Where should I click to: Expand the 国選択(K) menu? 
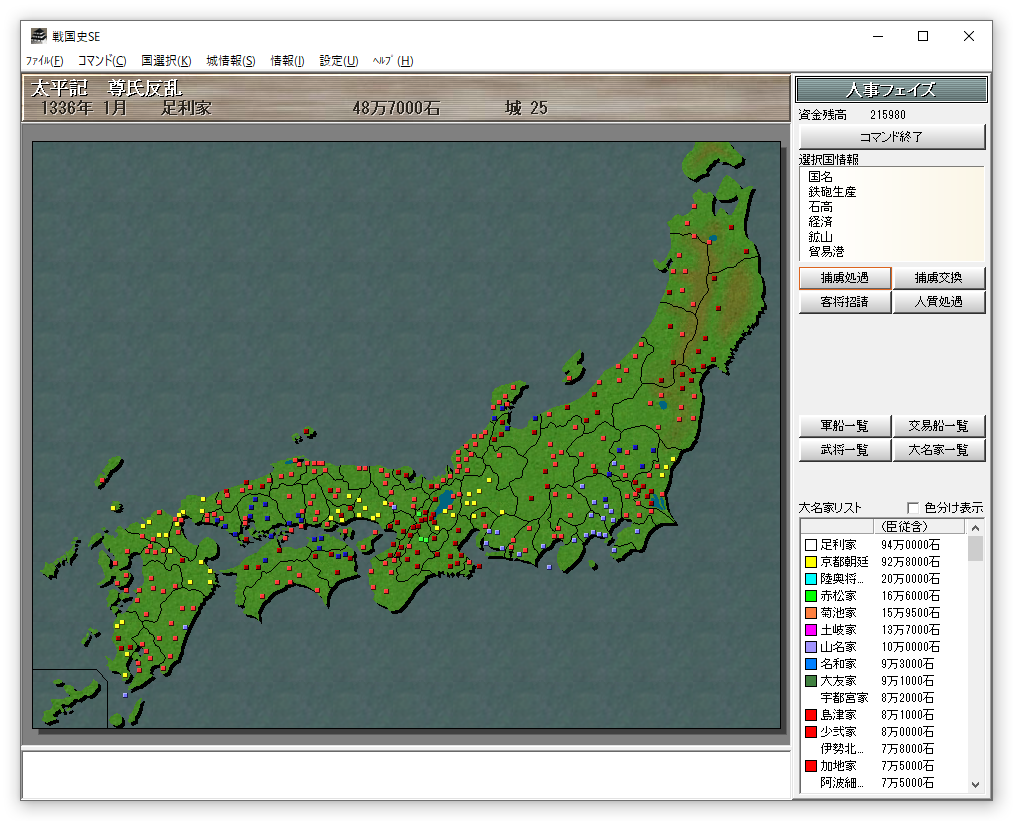coord(166,61)
